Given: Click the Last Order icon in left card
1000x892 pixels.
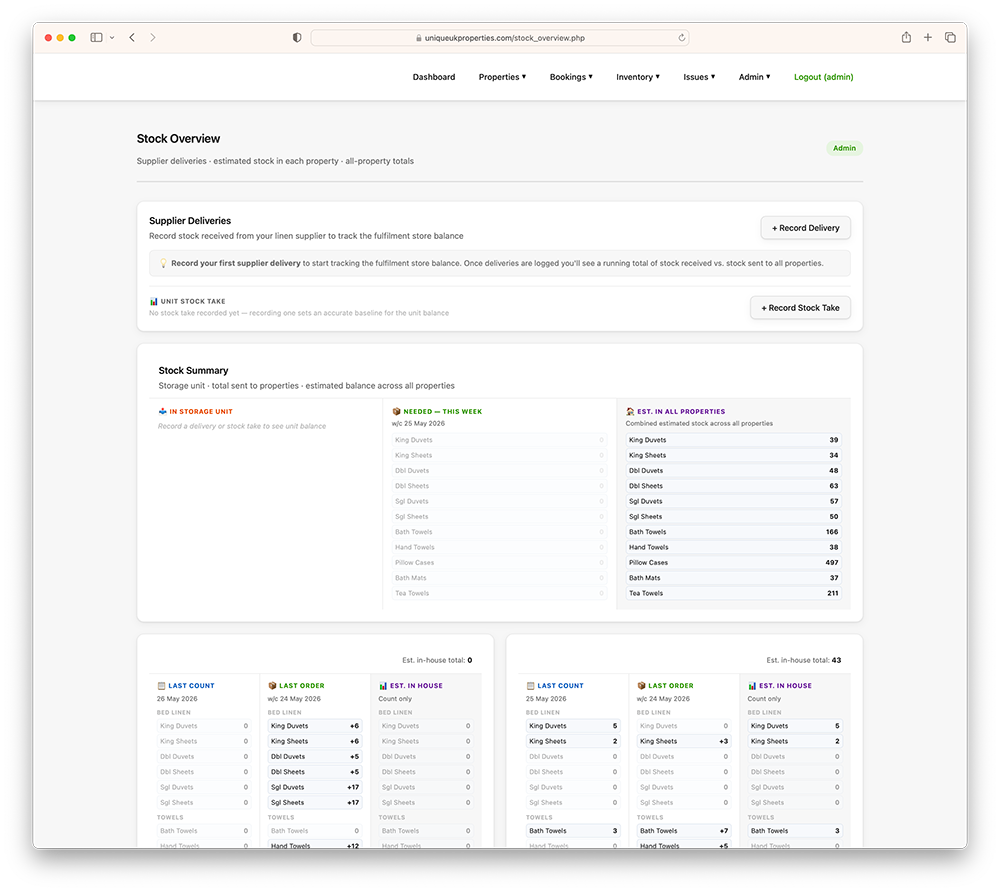Looking at the screenshot, I should (272, 685).
